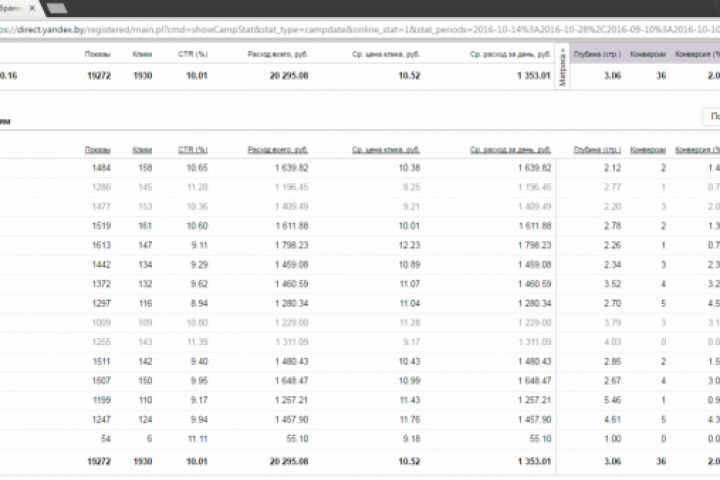The image size is (720, 480).
Task: Select the CTR value 10.65
Action: pos(197,168)
